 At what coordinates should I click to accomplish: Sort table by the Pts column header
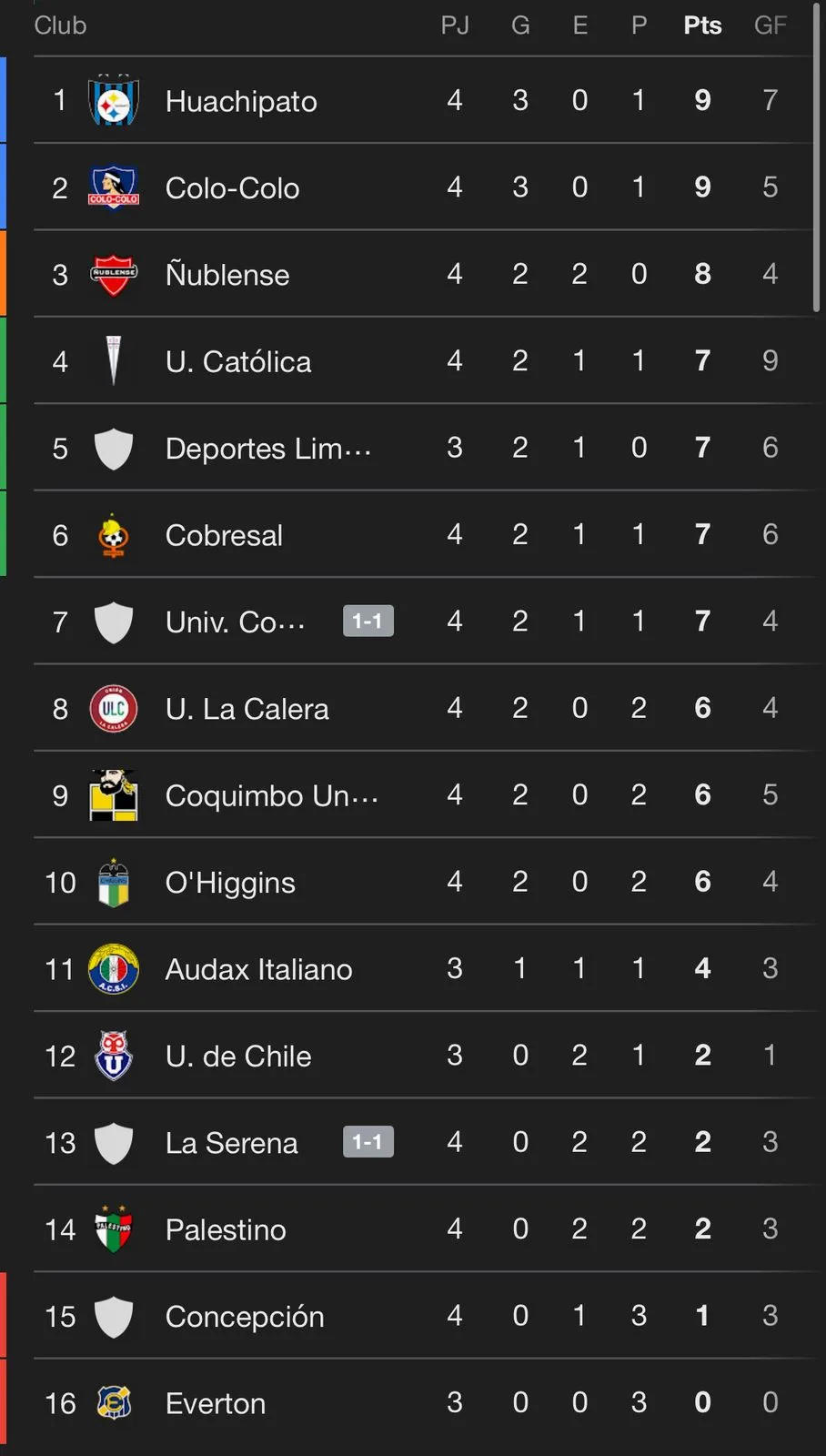tap(702, 25)
